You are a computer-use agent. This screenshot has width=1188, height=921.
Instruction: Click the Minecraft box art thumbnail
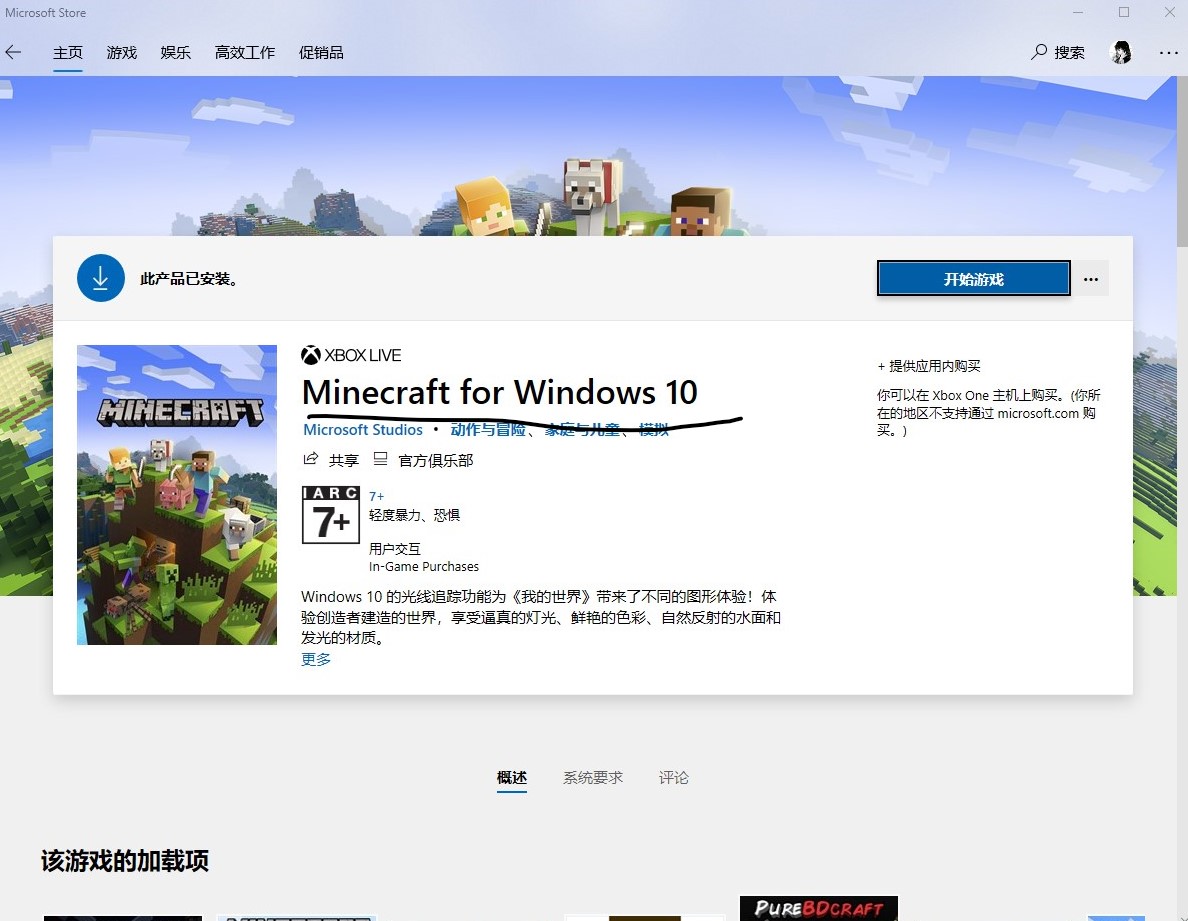(177, 495)
